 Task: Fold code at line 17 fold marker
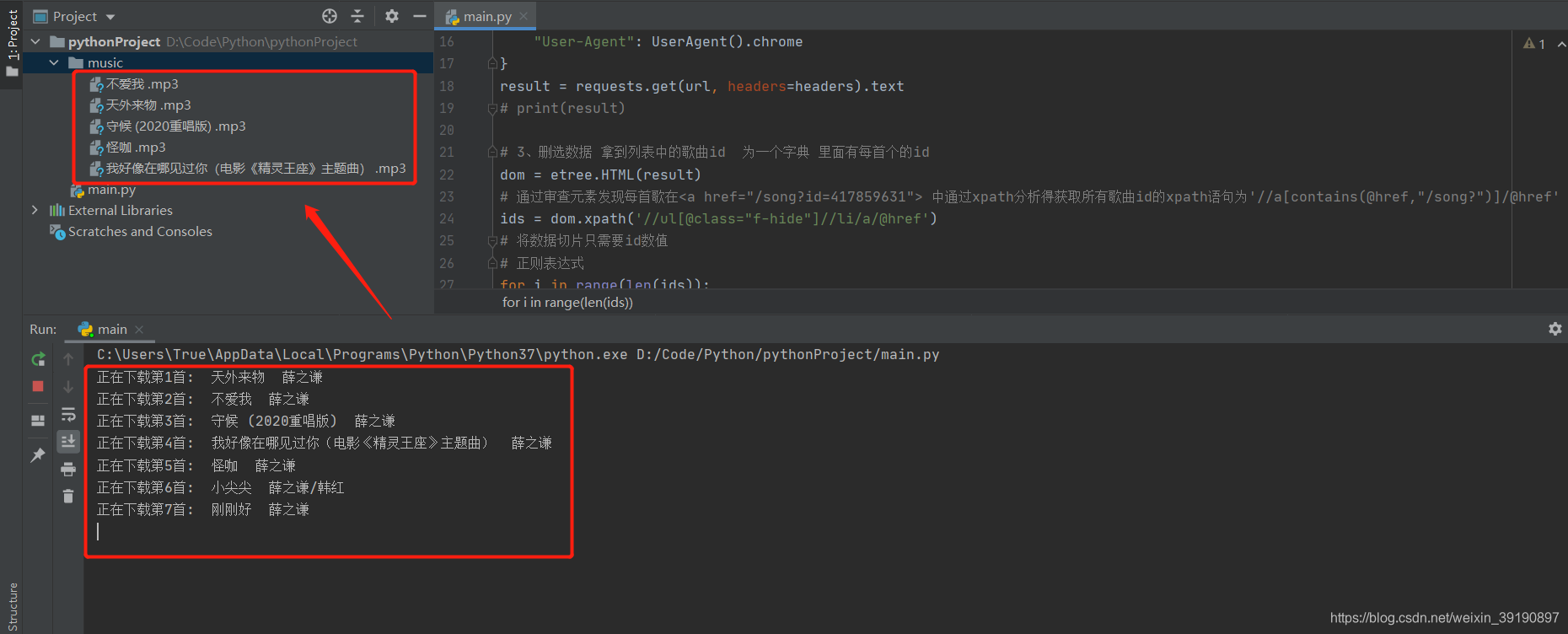(x=492, y=63)
